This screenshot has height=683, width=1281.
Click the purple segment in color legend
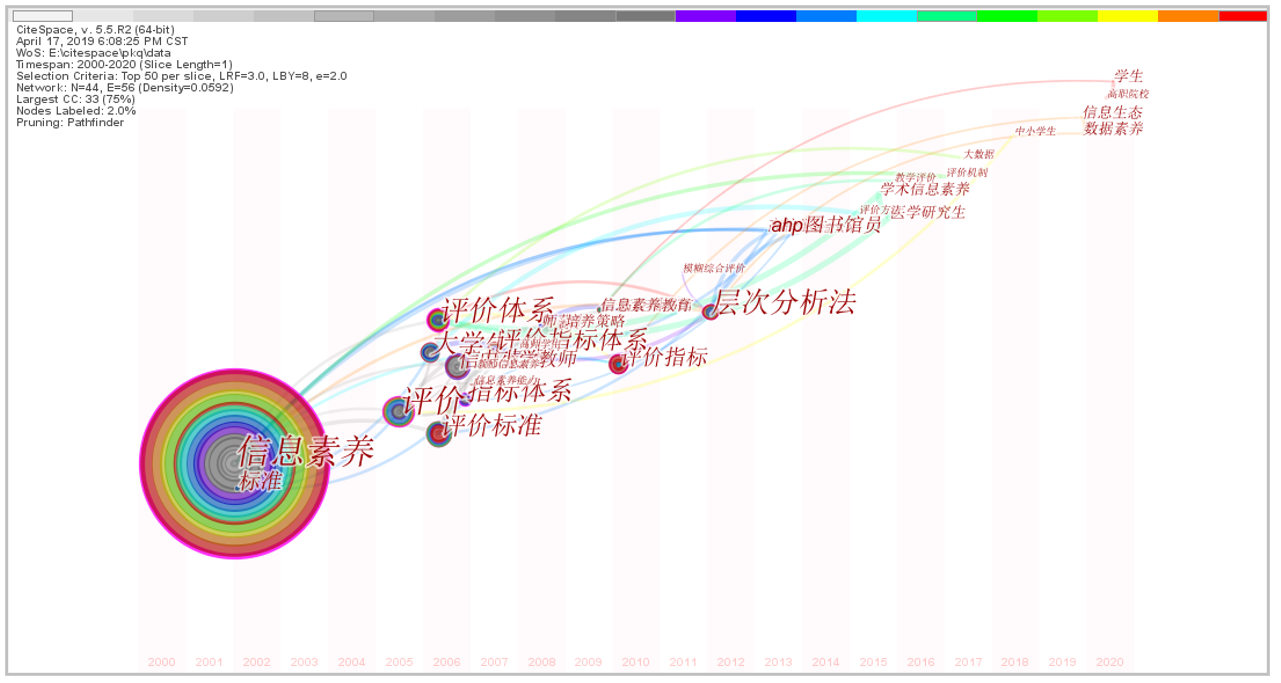705,16
